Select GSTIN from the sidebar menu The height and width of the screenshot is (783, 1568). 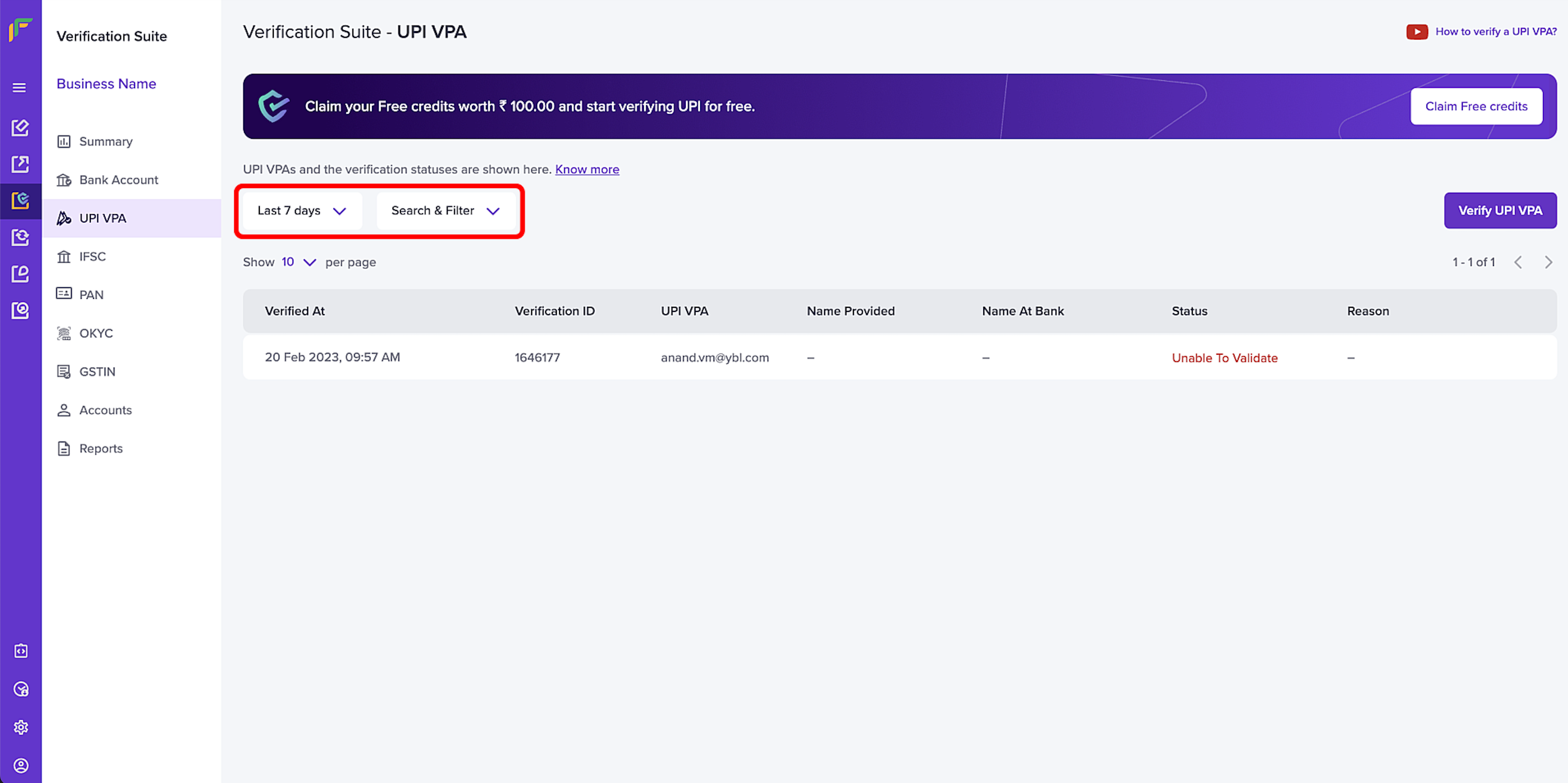[x=97, y=371]
